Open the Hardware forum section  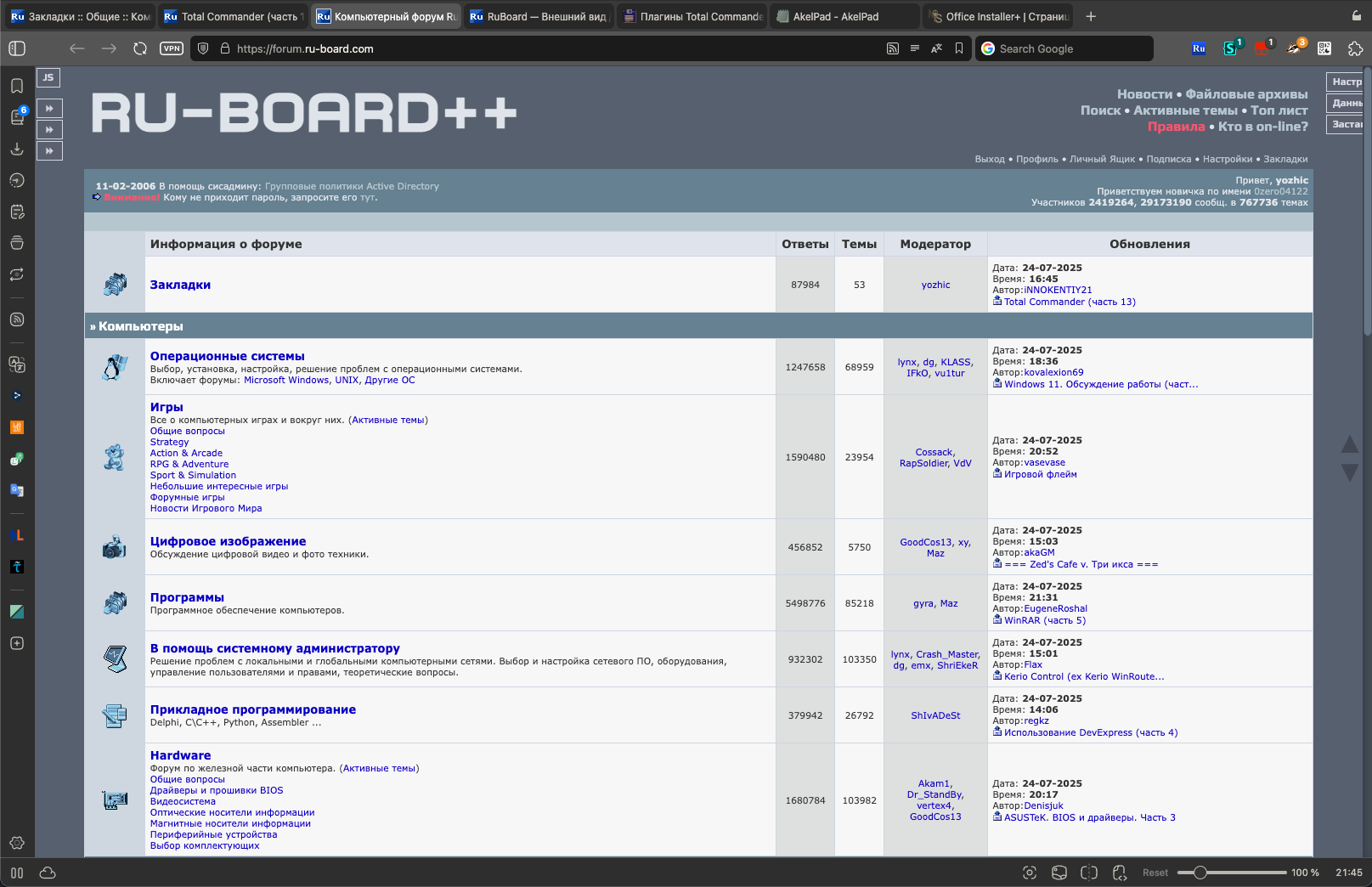coord(180,755)
